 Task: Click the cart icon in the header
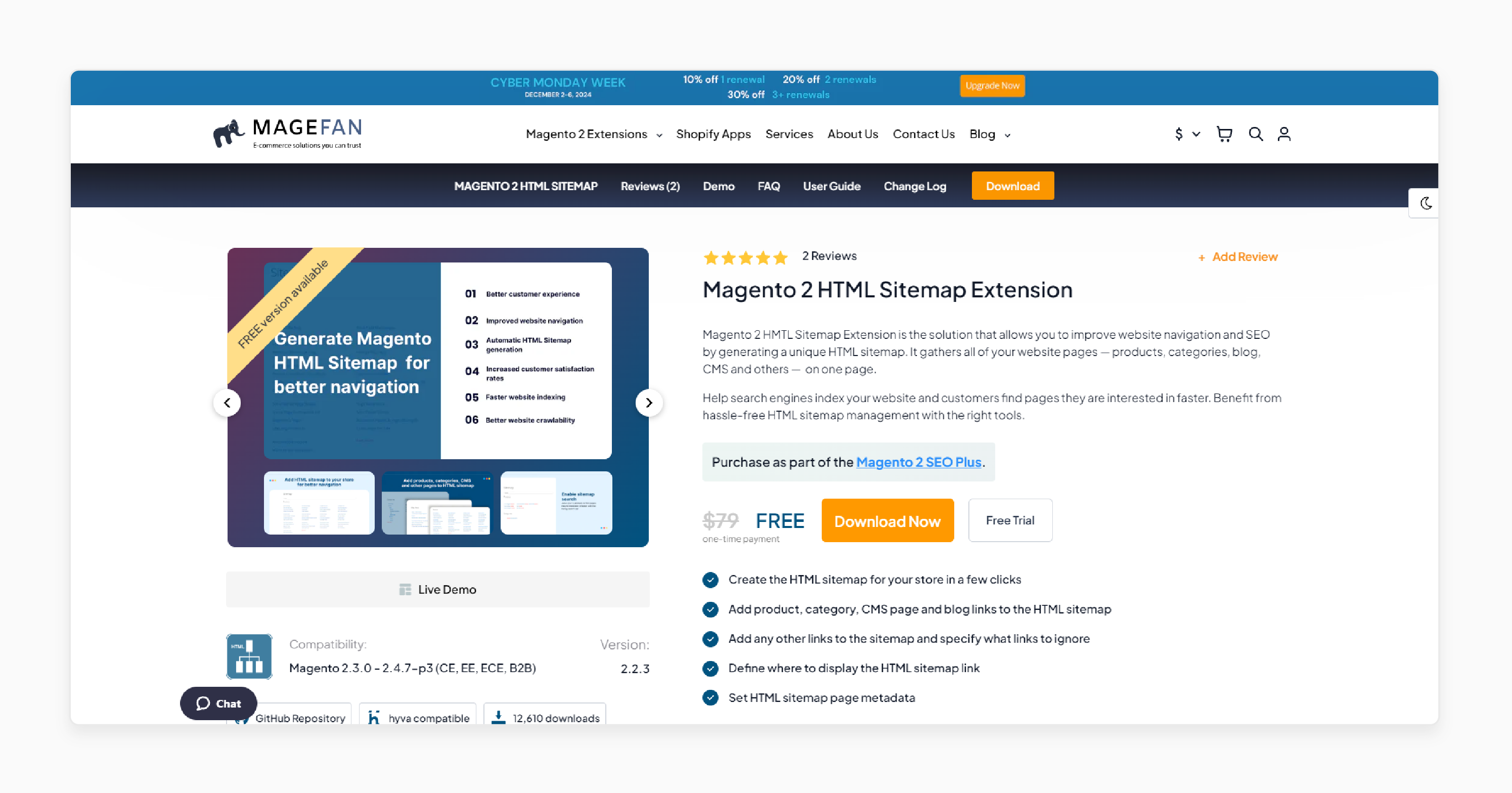tap(1224, 134)
